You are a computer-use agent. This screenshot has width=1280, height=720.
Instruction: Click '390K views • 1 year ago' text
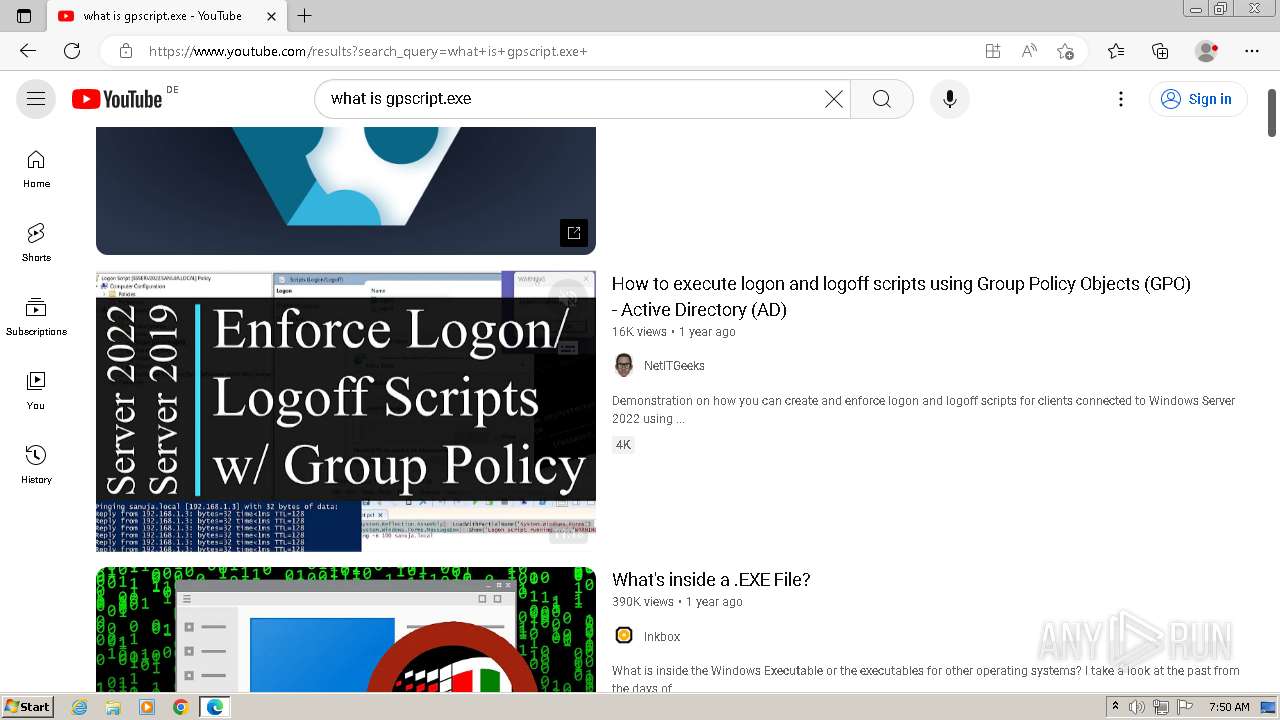tap(677, 602)
